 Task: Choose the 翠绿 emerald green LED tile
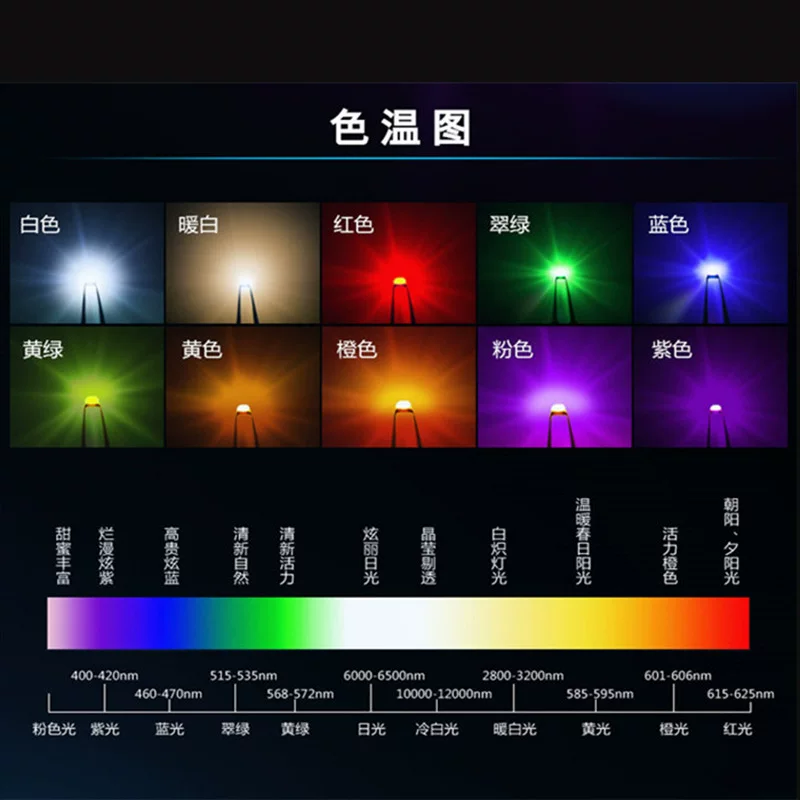555,263
